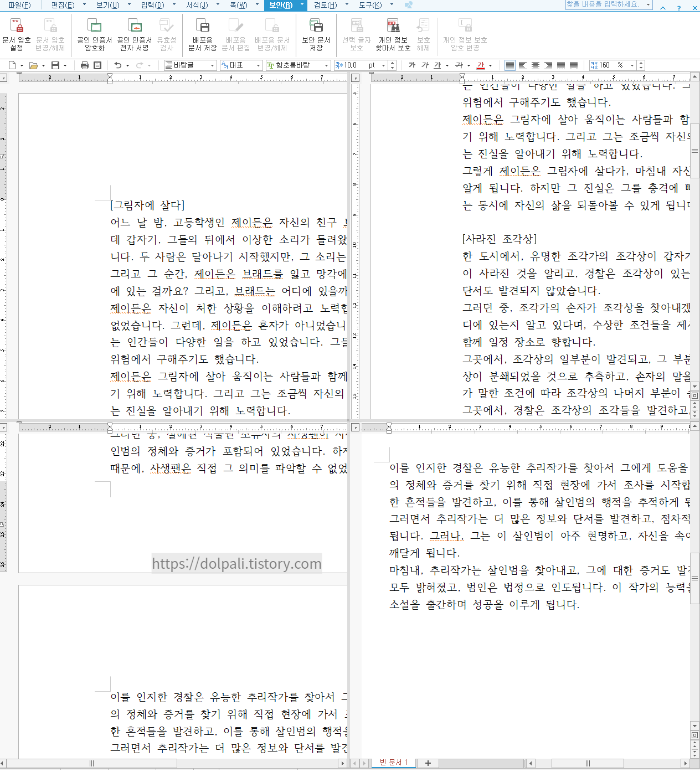Viewport: 700px width, 770px height.
Task: Increase line spacing with the stepper
Action: click(x=641, y=62)
